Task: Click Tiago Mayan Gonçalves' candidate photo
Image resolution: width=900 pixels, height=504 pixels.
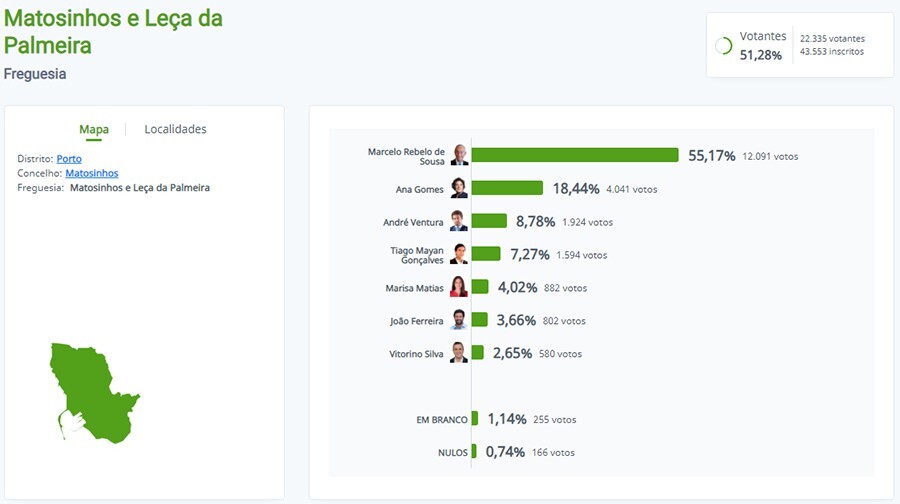Action: 459,254
